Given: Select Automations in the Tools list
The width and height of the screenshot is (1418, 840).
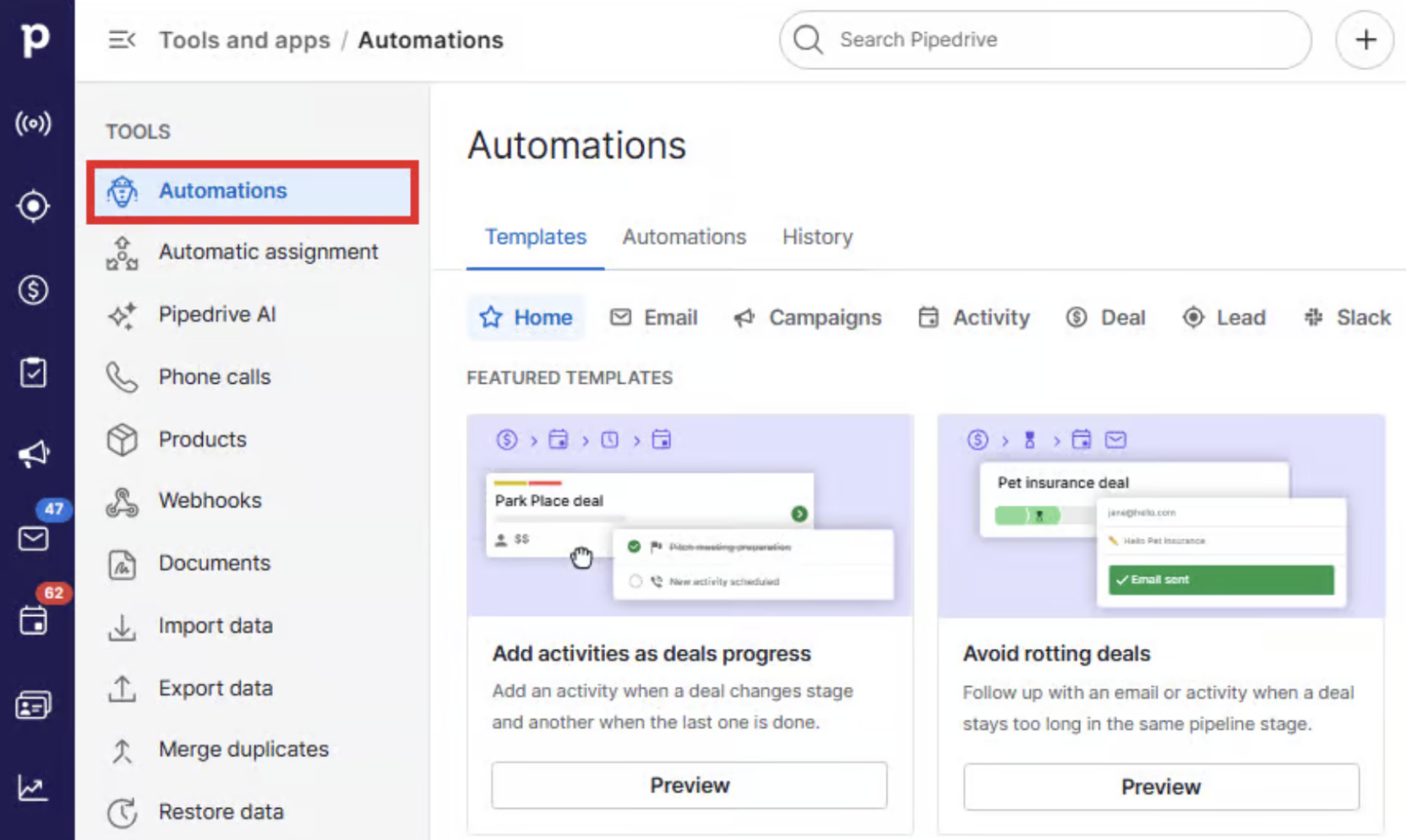Looking at the screenshot, I should coord(253,192).
